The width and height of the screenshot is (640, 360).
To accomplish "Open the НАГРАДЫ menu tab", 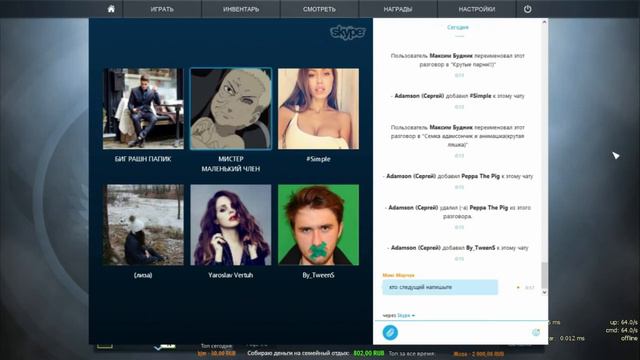I will pos(398,9).
